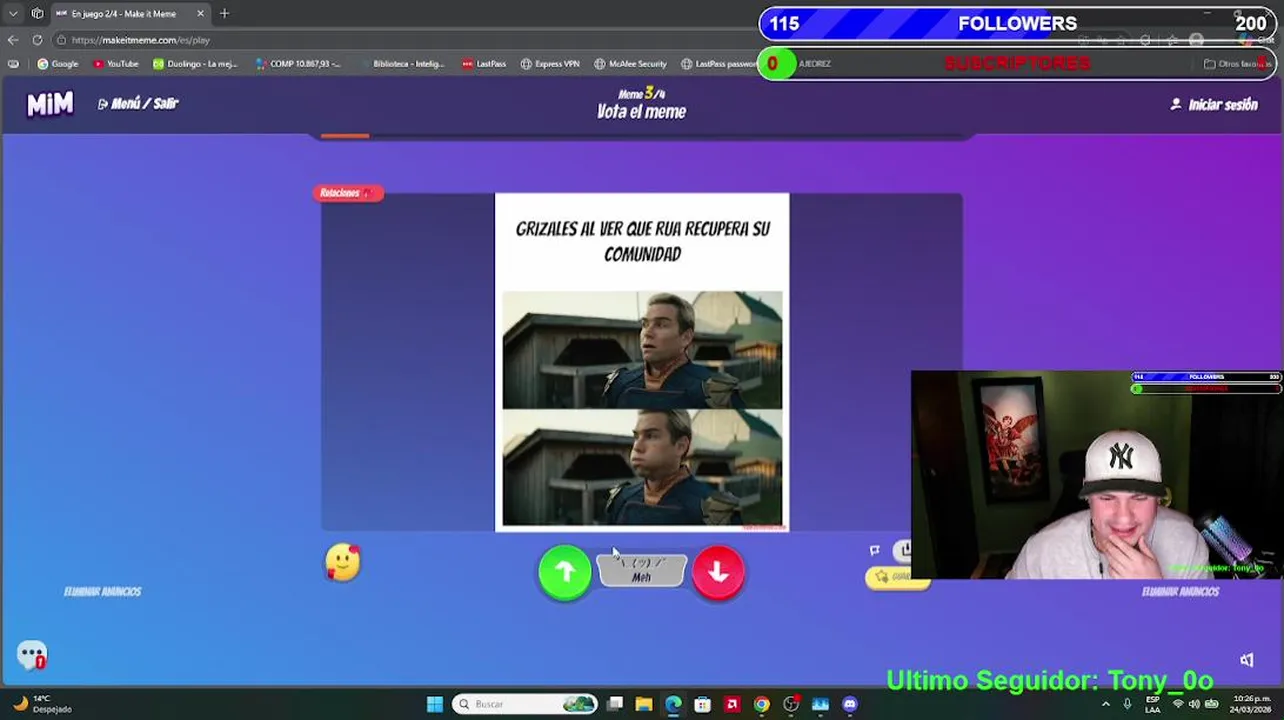Select the Make it Meme browser tab
Viewport: 1284px width, 720px height.
click(130, 14)
